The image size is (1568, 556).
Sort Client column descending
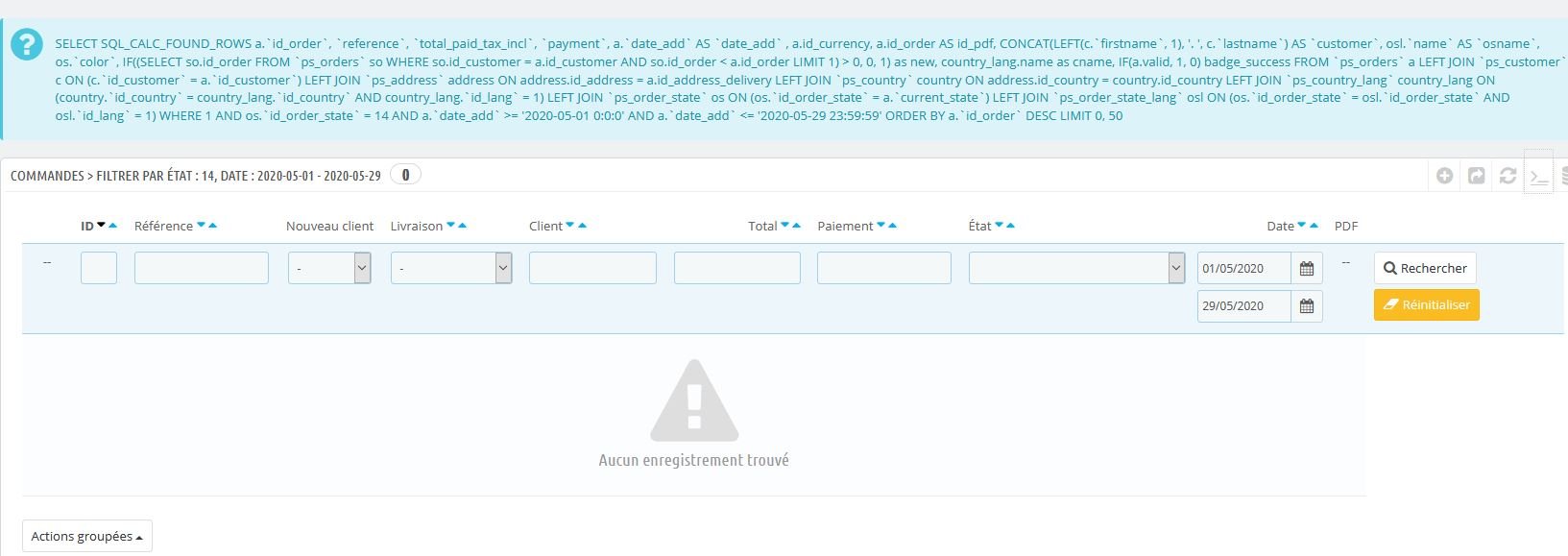point(570,225)
